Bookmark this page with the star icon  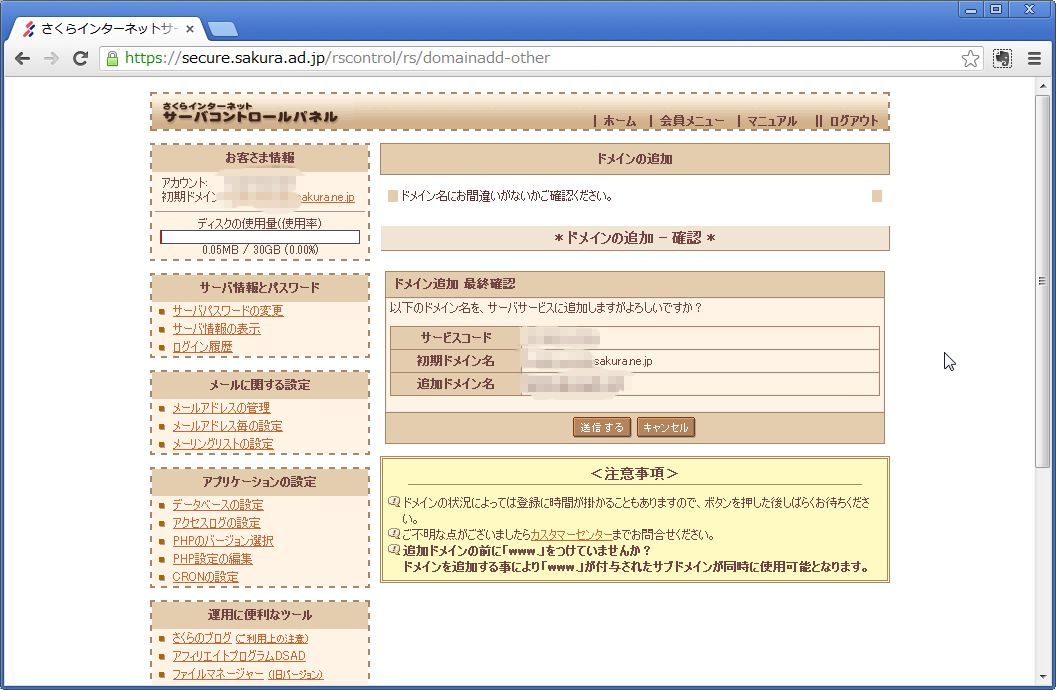970,59
